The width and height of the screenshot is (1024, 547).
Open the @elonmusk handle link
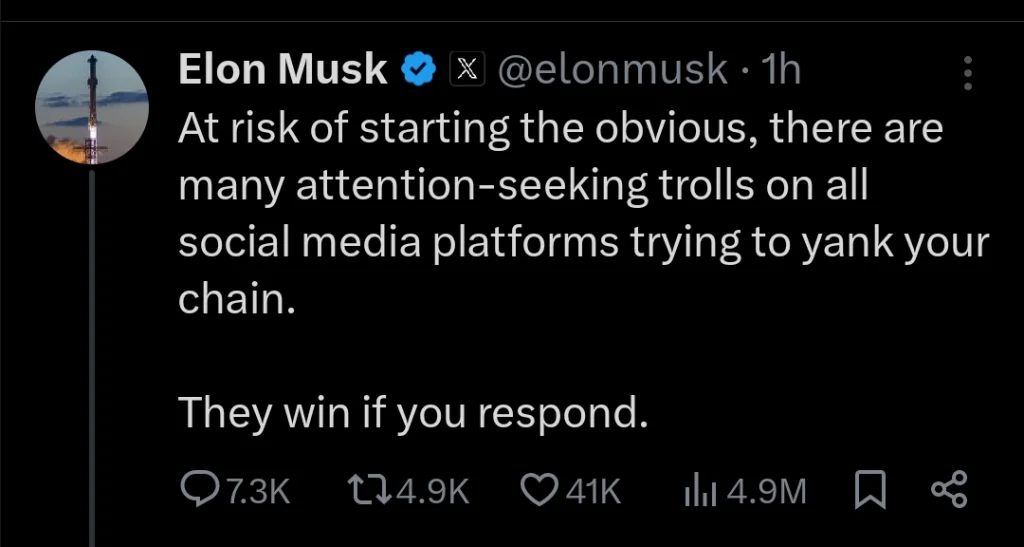(613, 70)
